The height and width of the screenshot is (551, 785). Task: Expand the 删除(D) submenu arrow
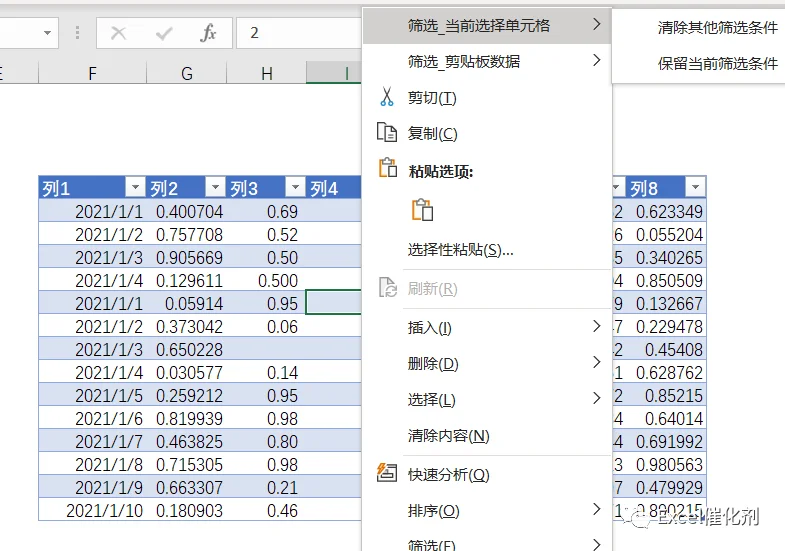(x=596, y=362)
